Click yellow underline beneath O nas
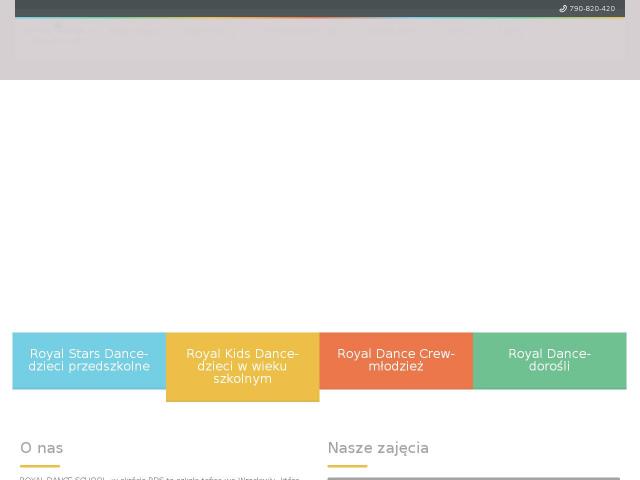The width and height of the screenshot is (640, 480). coord(40,466)
